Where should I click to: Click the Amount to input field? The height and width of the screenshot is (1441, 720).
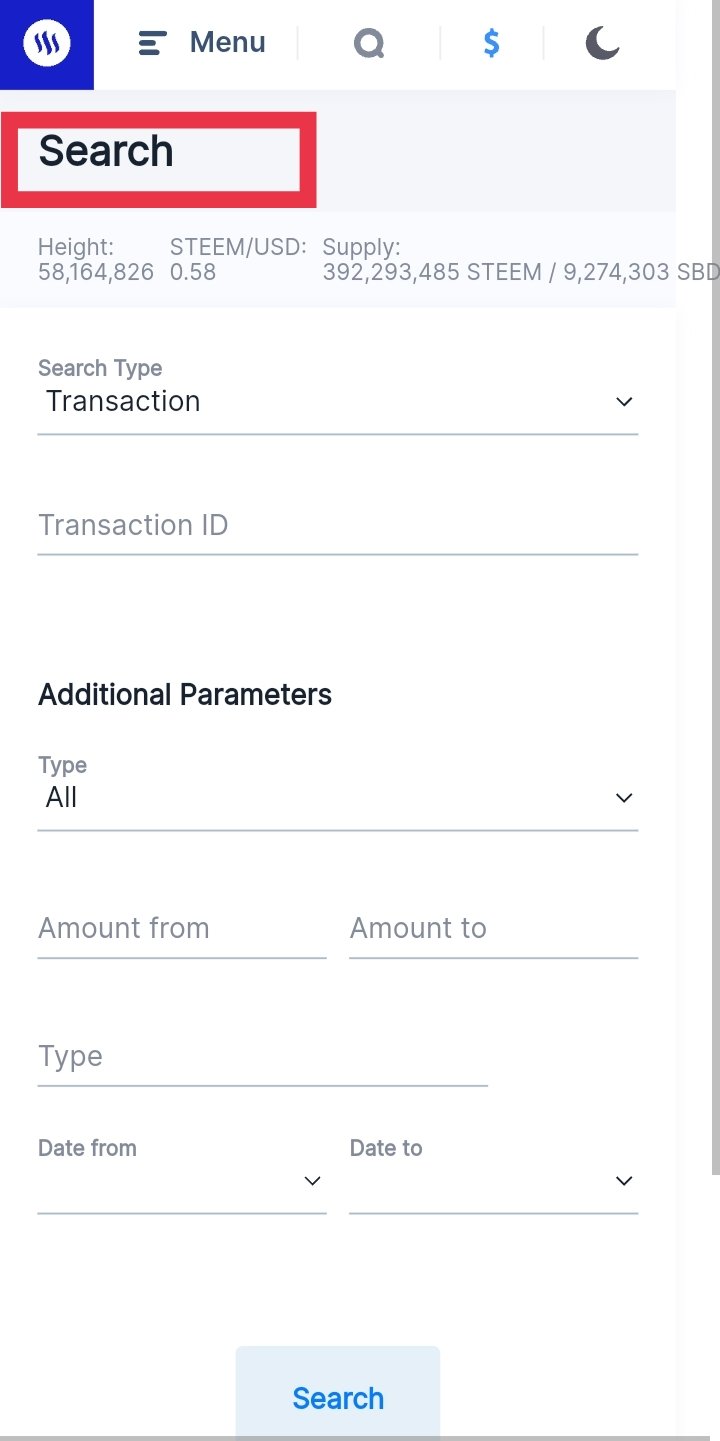click(x=493, y=929)
